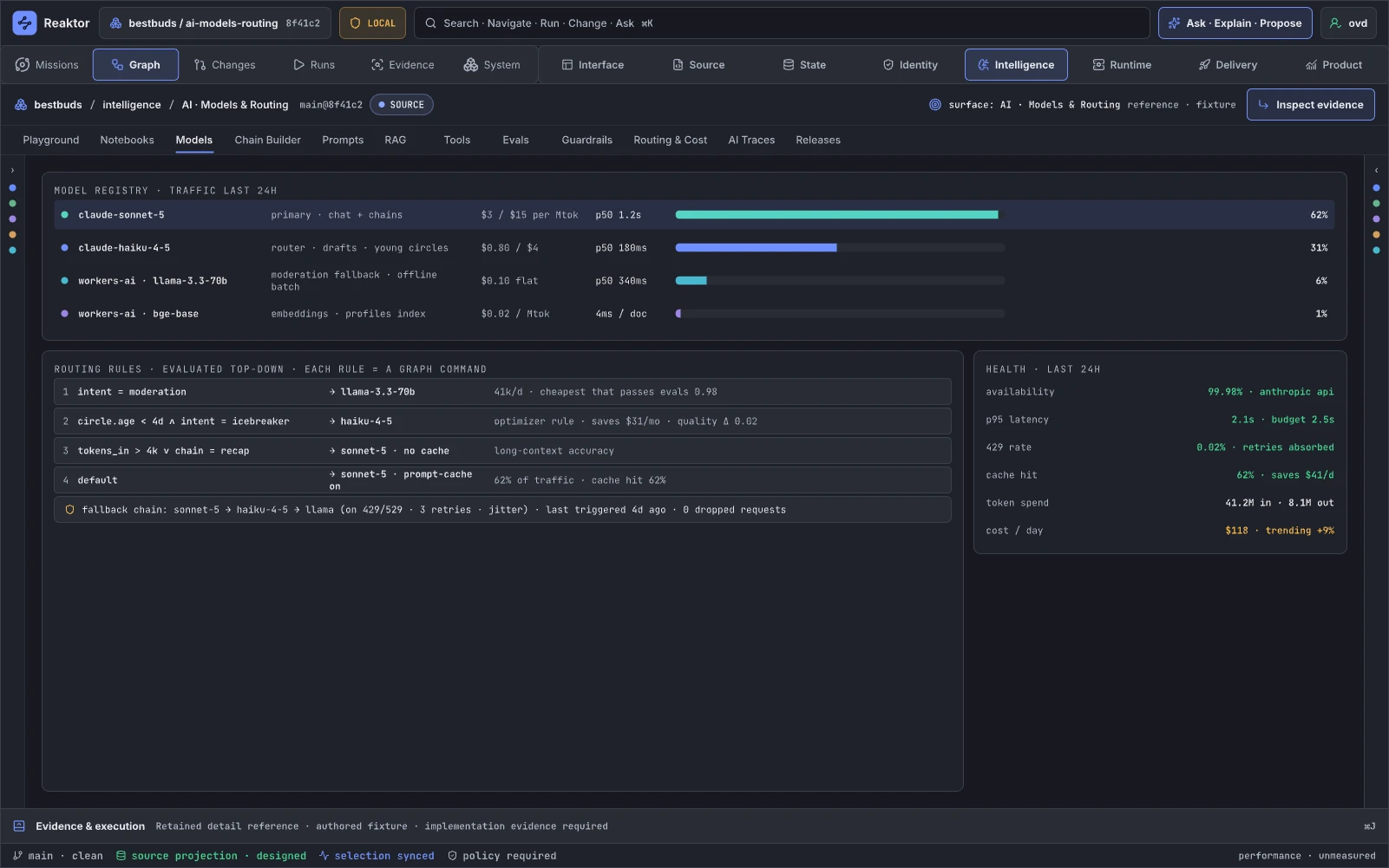Click the bestbuds breadcrumb cubes icon
This screenshot has height=868, width=1389.
click(21, 105)
